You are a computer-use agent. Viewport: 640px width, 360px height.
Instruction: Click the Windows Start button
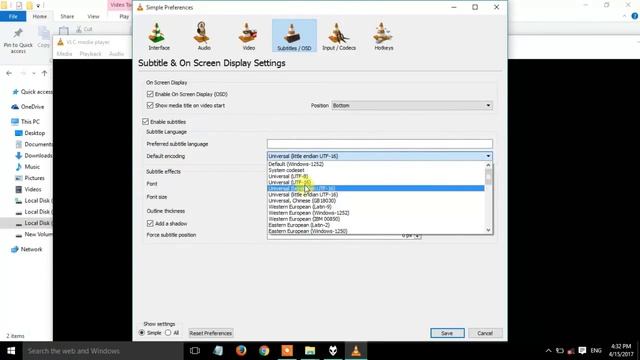[x=11, y=351]
